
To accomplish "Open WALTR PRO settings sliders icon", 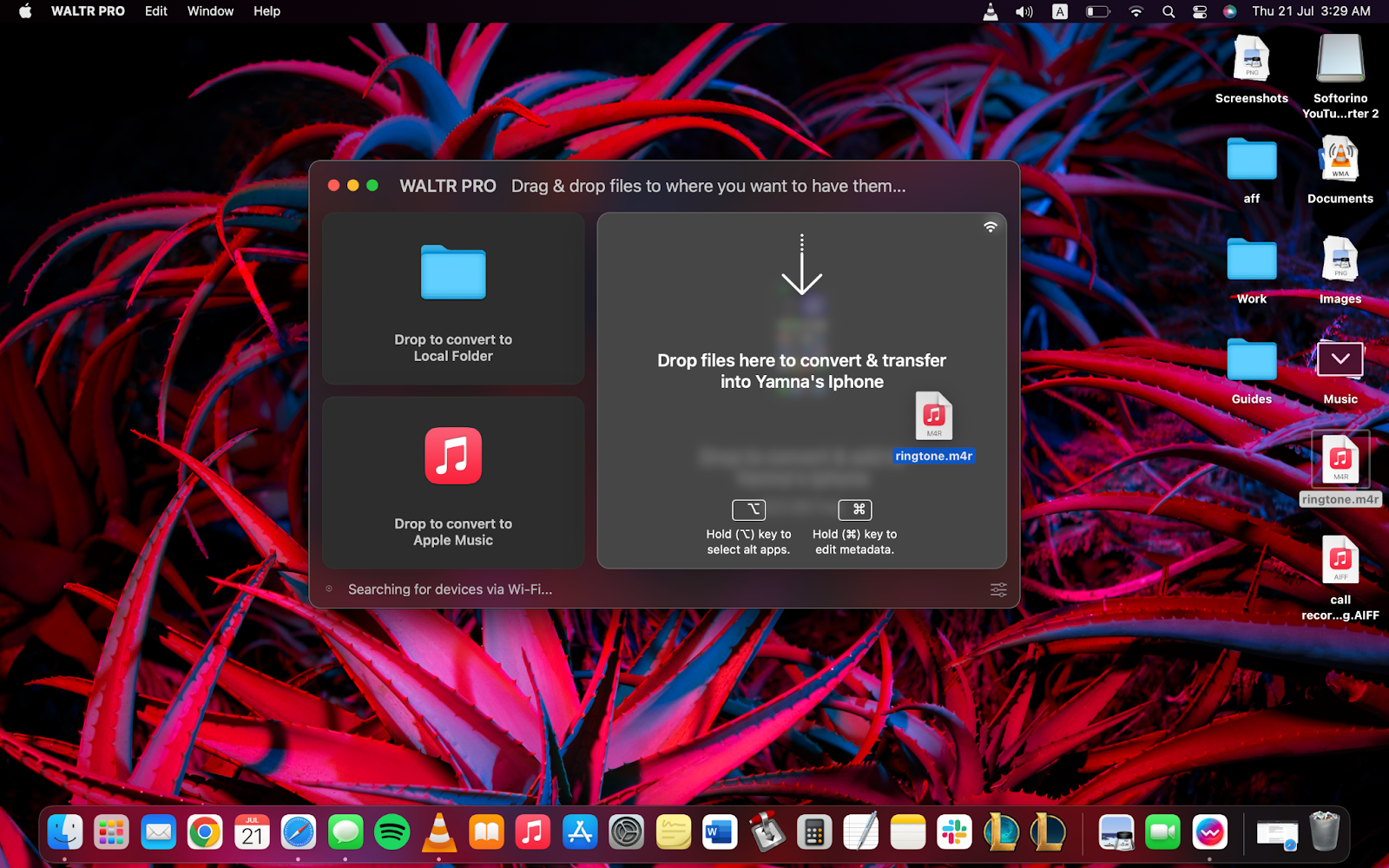I will [999, 590].
